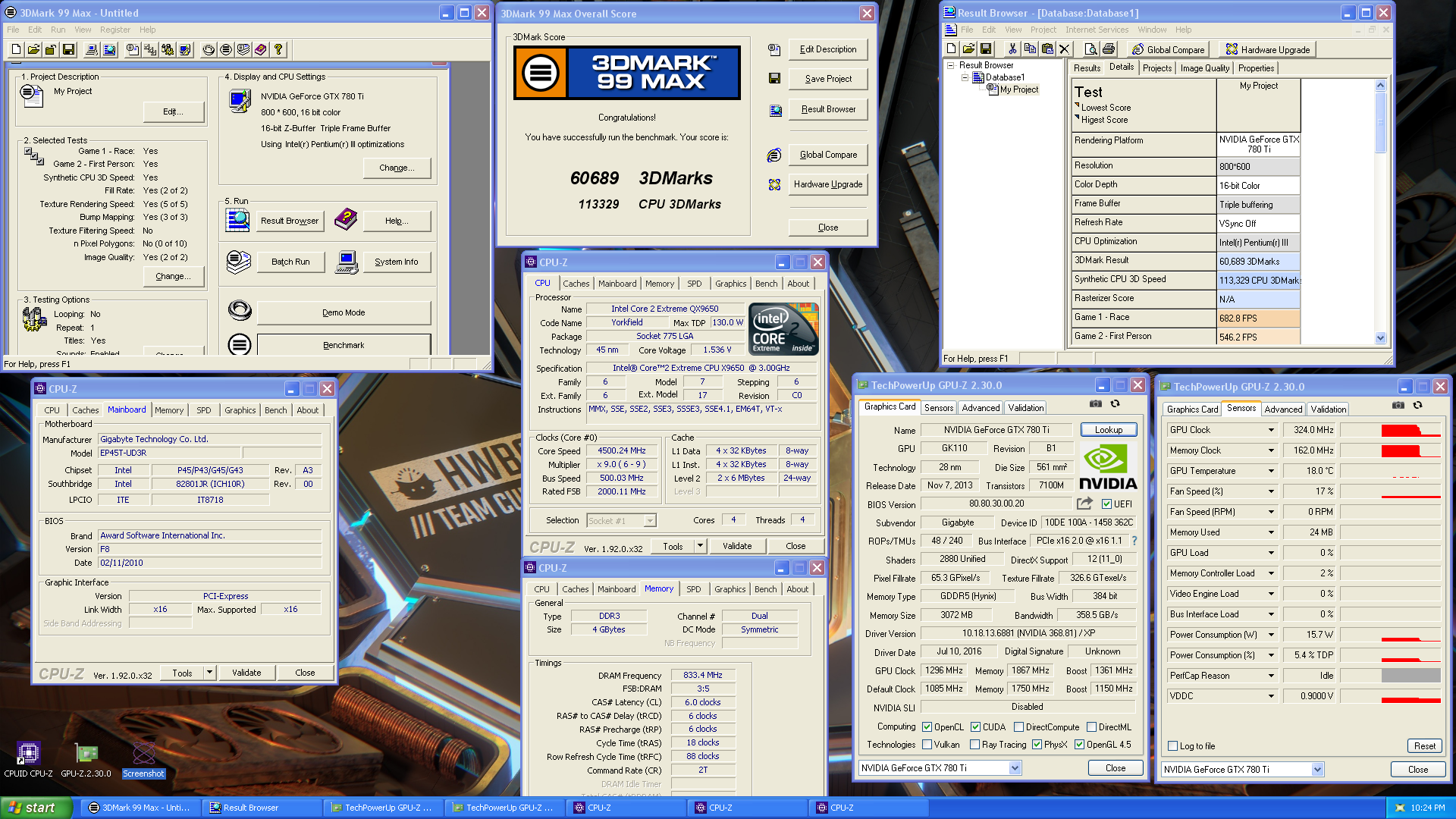
Task: Open the Run menu in 3DMark 99 Max
Action: (x=58, y=30)
